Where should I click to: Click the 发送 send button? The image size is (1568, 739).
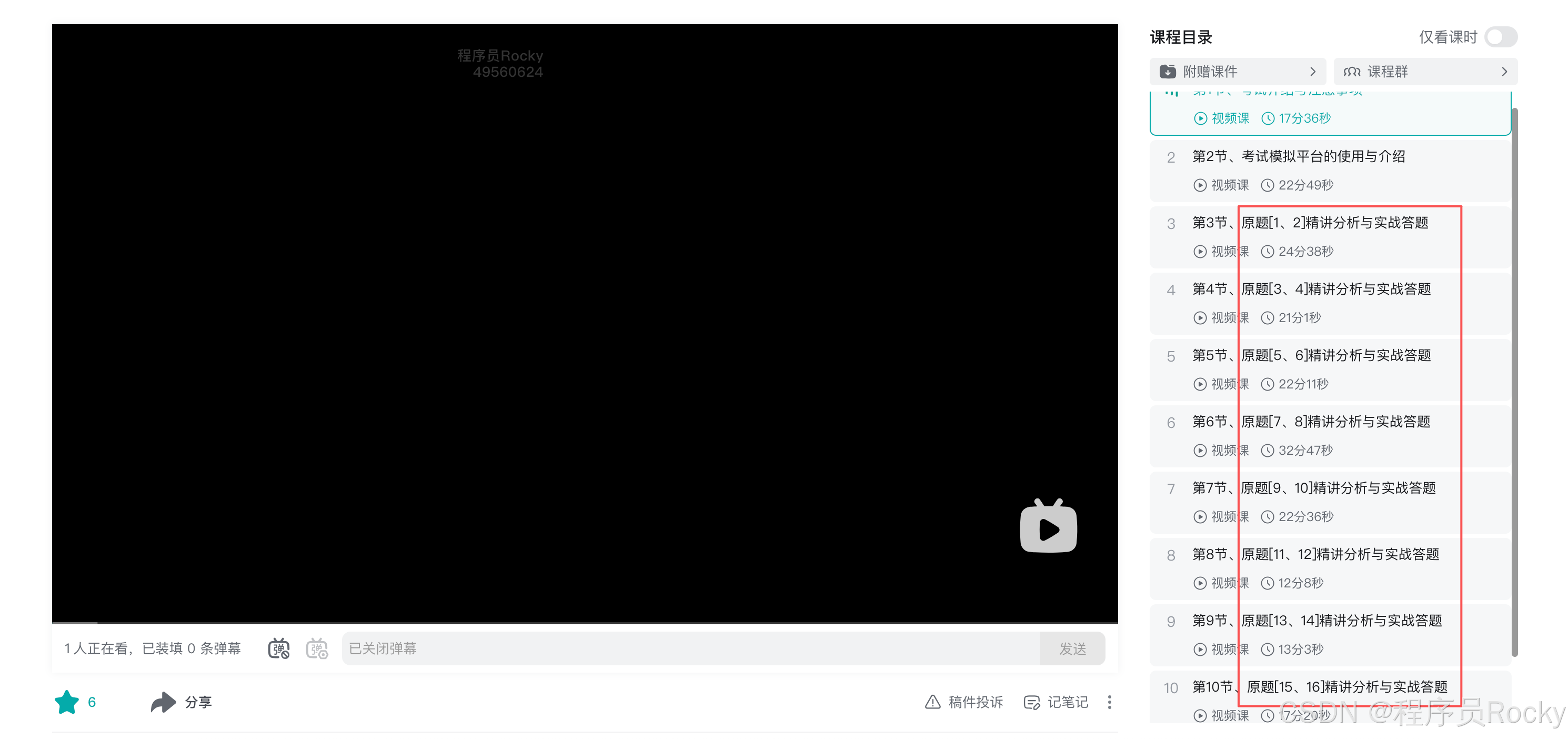tap(1072, 648)
